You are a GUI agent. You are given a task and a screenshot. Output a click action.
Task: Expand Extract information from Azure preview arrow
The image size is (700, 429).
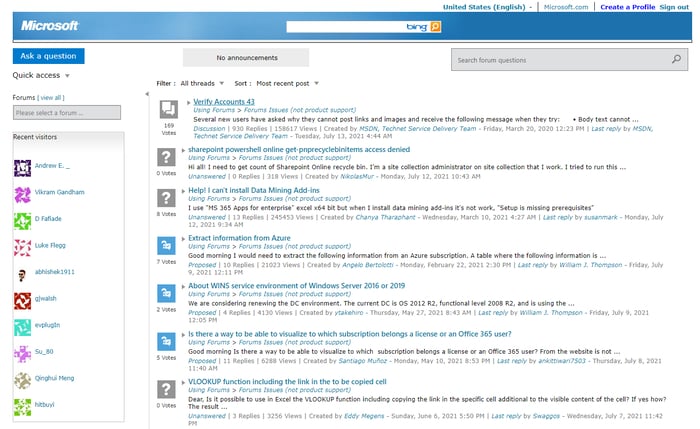(183, 239)
